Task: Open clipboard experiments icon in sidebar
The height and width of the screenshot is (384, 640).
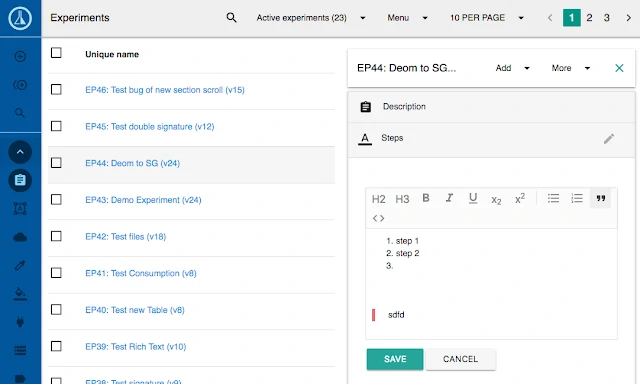Action: point(20,180)
